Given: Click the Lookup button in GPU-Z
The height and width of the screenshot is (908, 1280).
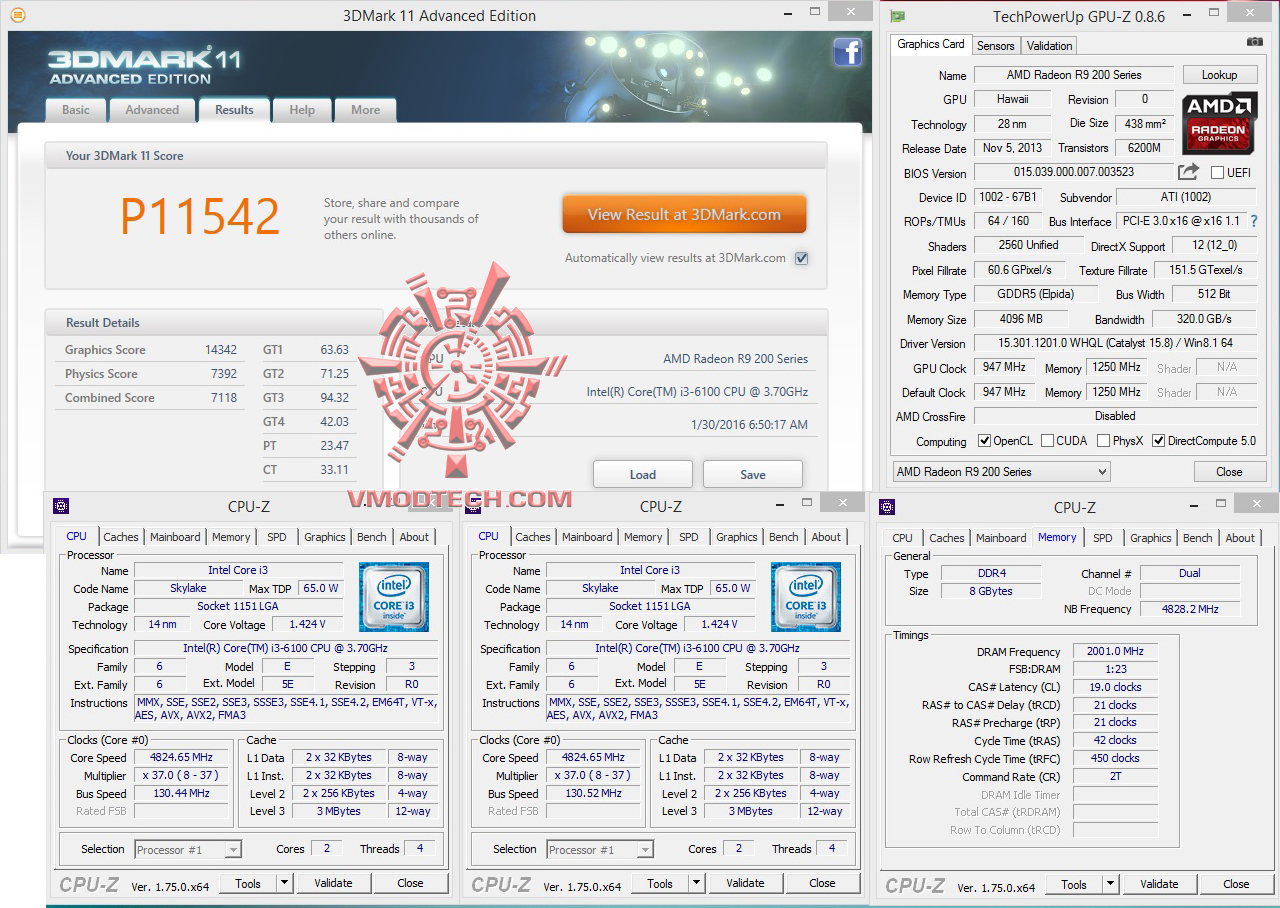Looking at the screenshot, I should click(x=1219, y=75).
